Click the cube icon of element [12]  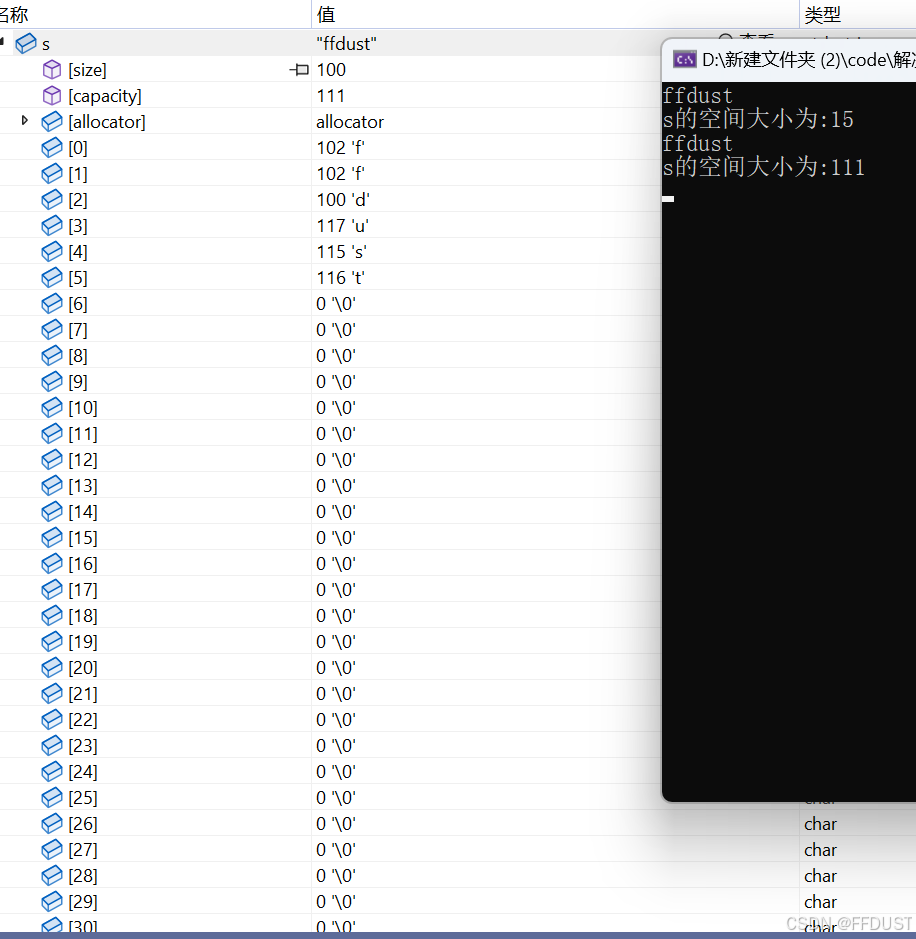coord(52,459)
